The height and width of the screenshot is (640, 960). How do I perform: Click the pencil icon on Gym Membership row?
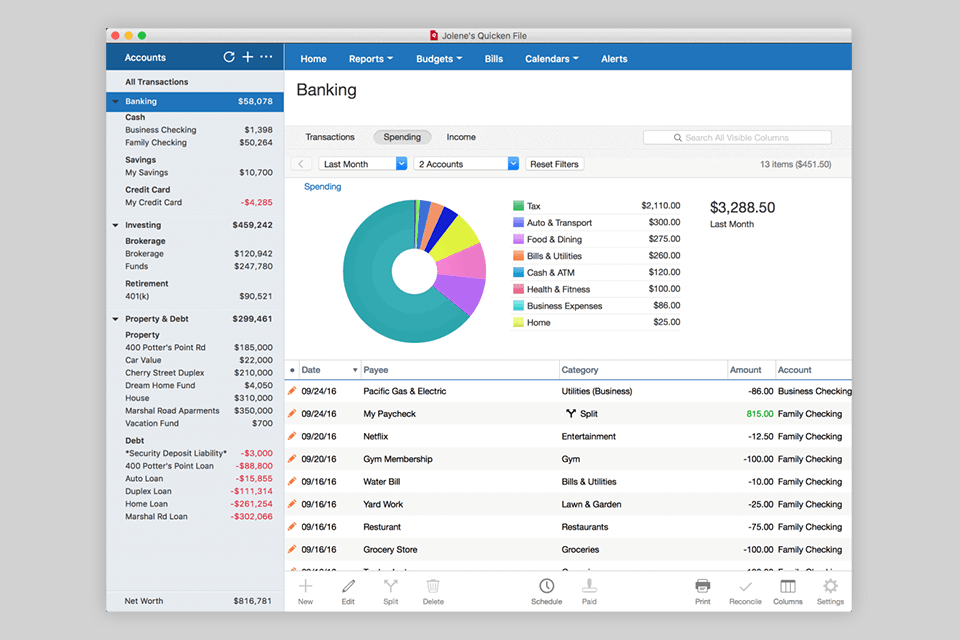click(292, 459)
